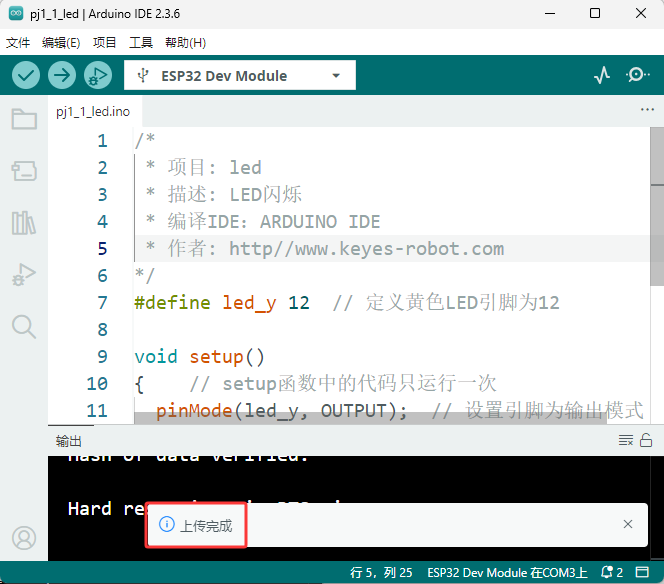The height and width of the screenshot is (584, 664).
Task: Dismiss the 上传完成 notification
Action: [x=628, y=524]
